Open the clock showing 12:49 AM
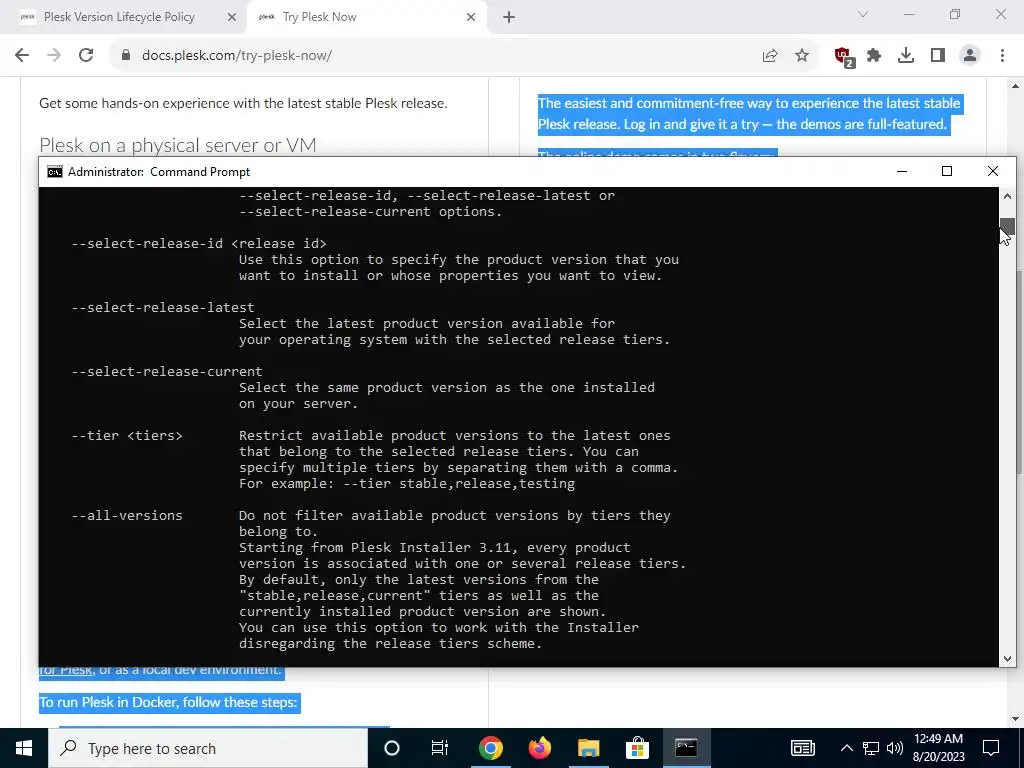The width and height of the screenshot is (1024, 768). 938,748
